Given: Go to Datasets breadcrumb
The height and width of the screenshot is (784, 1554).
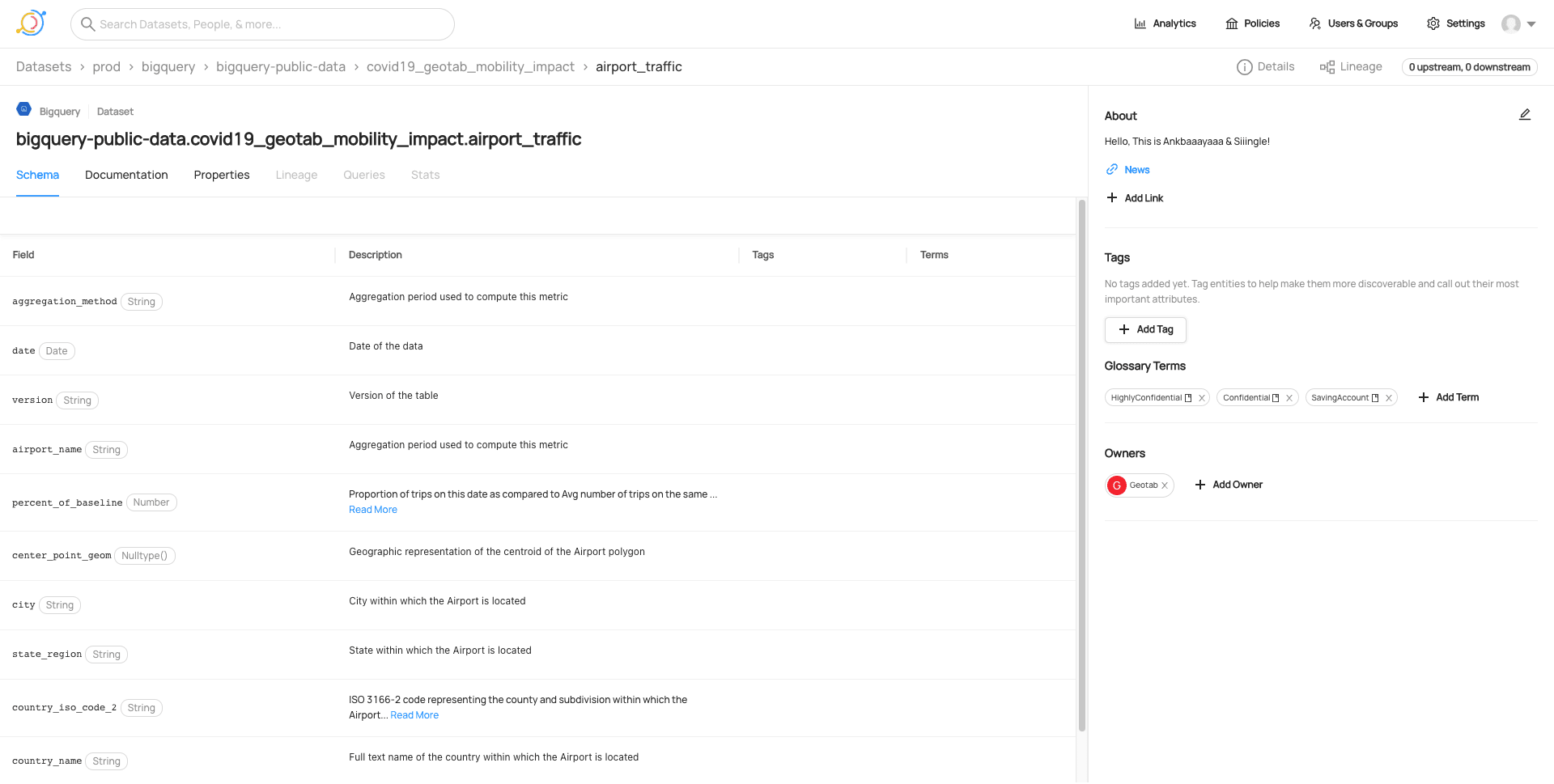Looking at the screenshot, I should 44,66.
